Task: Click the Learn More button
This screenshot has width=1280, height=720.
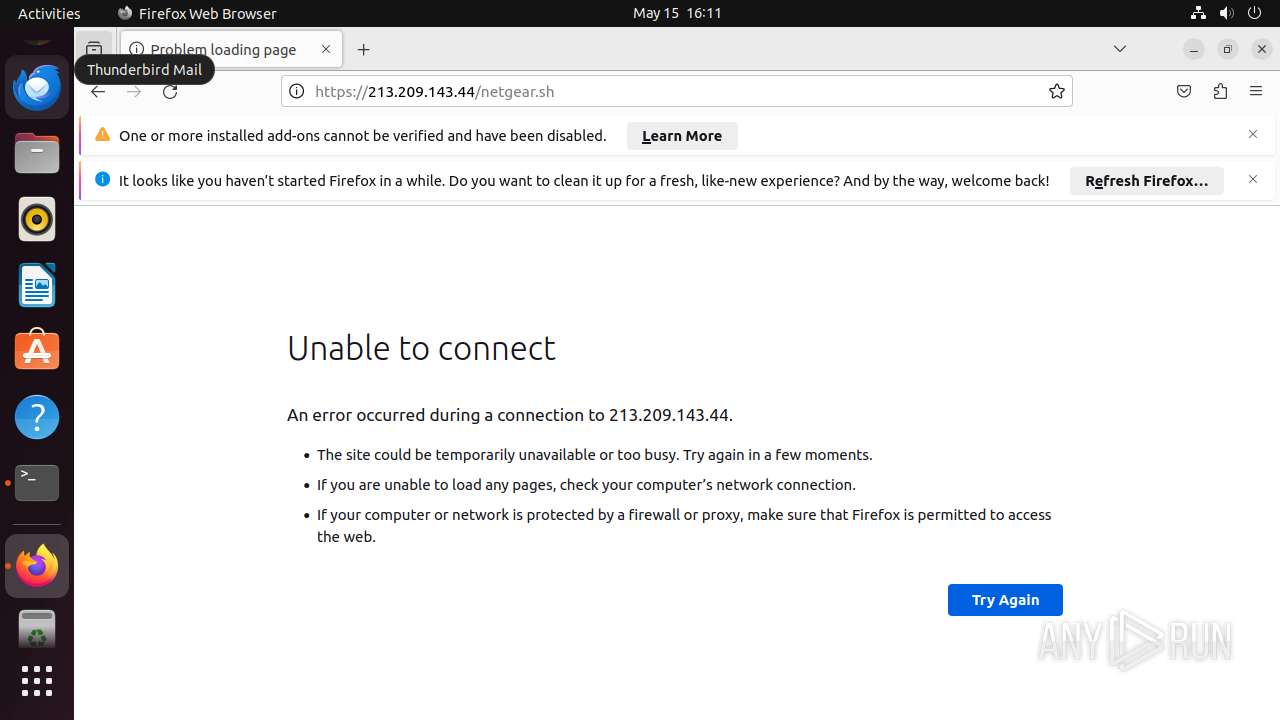Action: click(x=682, y=136)
